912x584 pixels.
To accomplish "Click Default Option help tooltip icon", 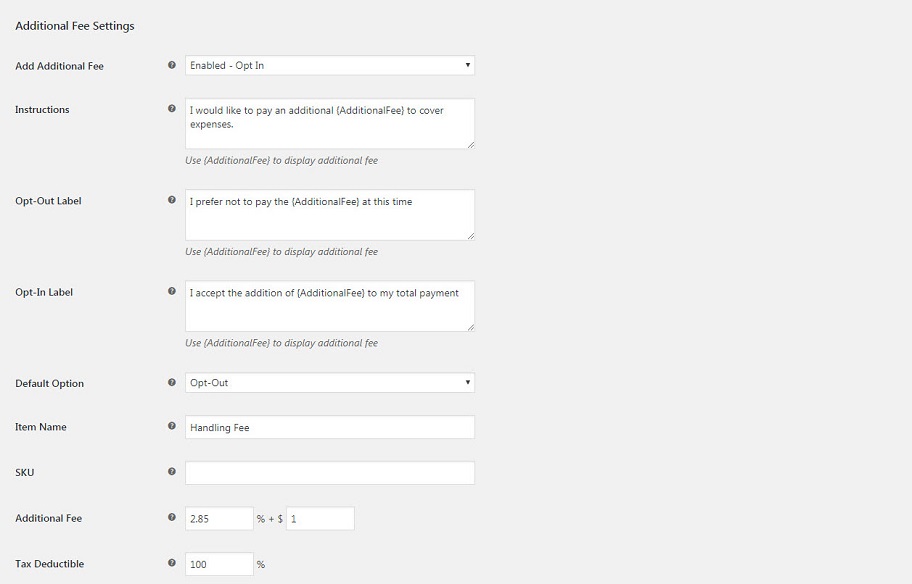I will pyautogui.click(x=172, y=382).
